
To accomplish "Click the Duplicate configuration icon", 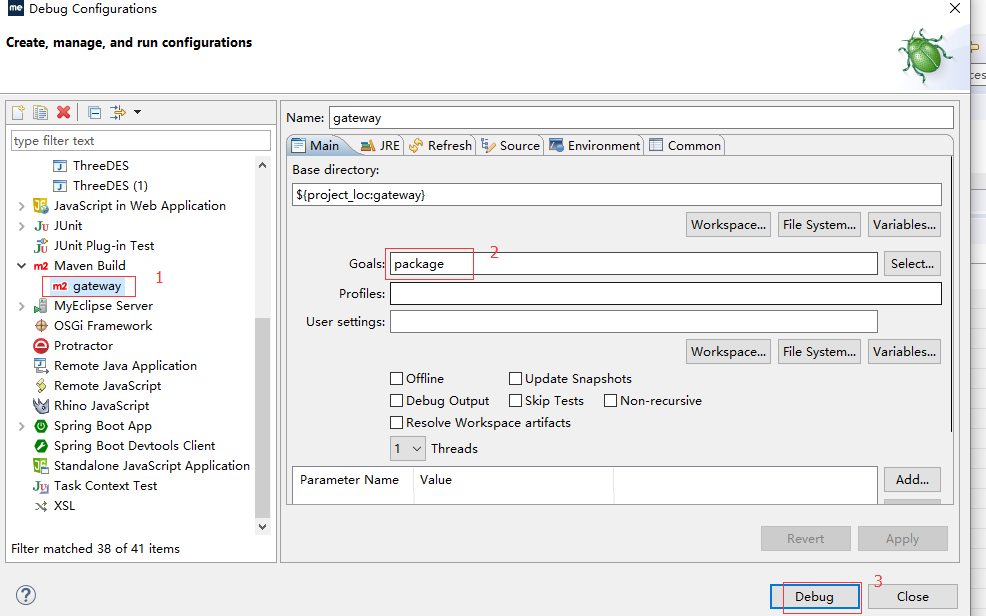I will pyautogui.click(x=40, y=113).
